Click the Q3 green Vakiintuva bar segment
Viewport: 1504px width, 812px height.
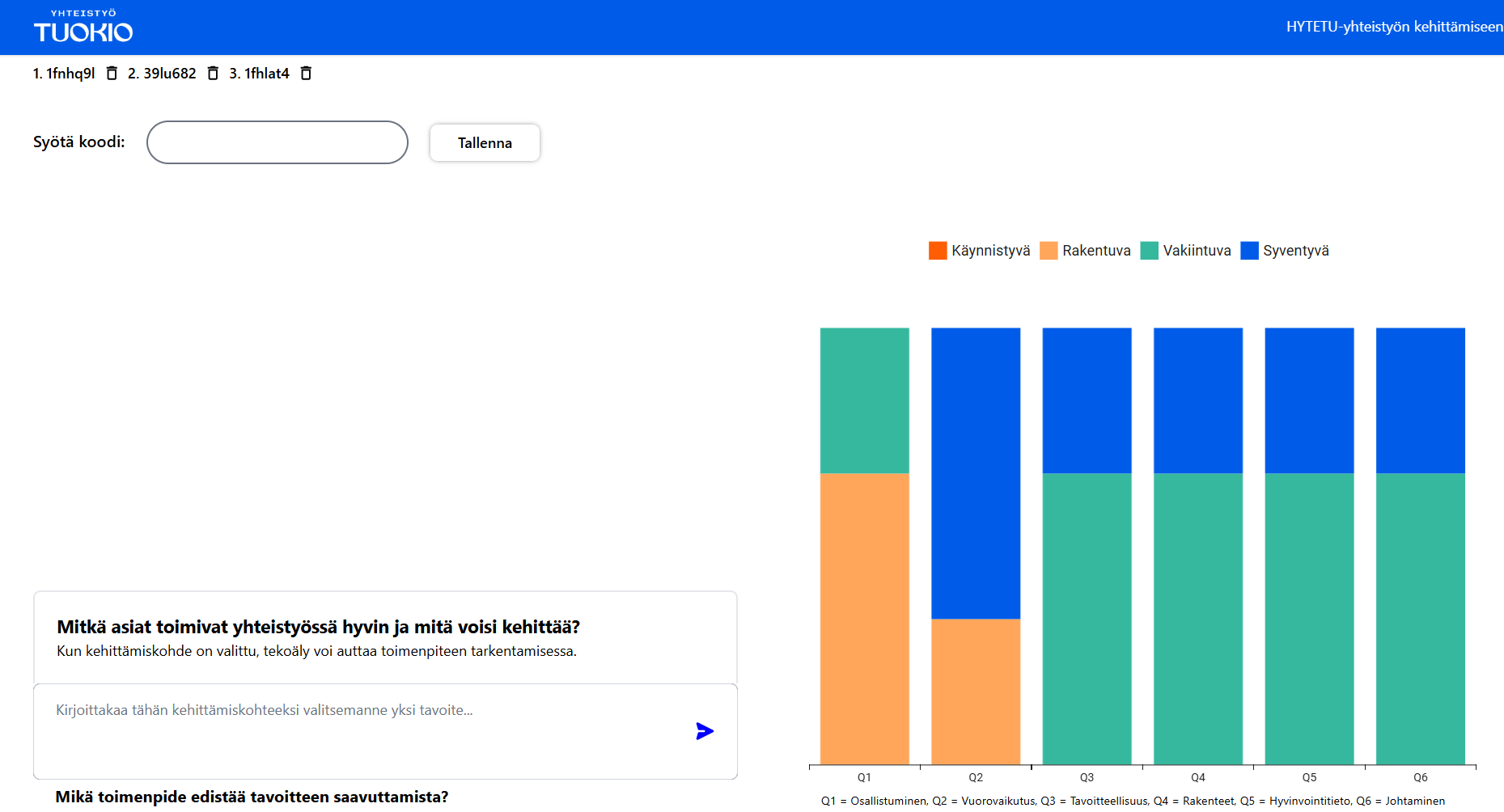point(1087,619)
